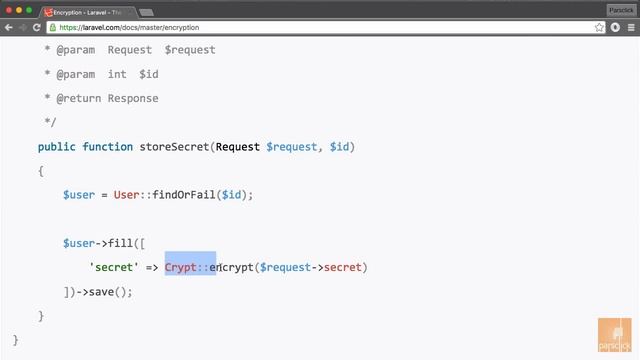Screen dimensions: 640x360
Task: Click the favicon on the Laravel tab
Action: (49, 13)
